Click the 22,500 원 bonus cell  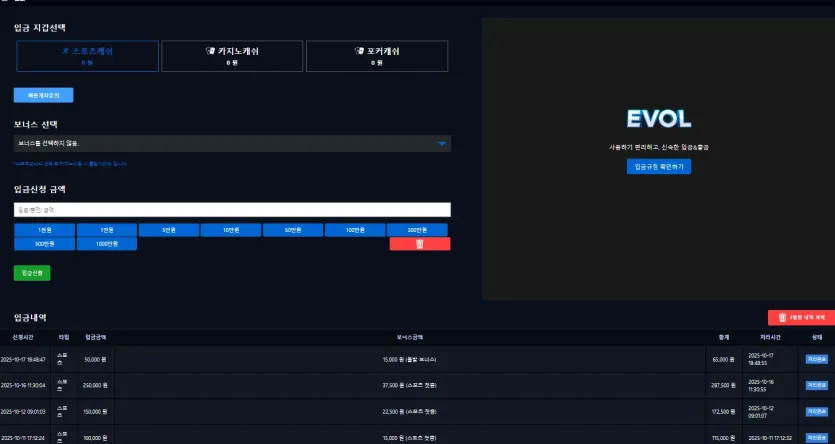pyautogui.click(x=410, y=412)
